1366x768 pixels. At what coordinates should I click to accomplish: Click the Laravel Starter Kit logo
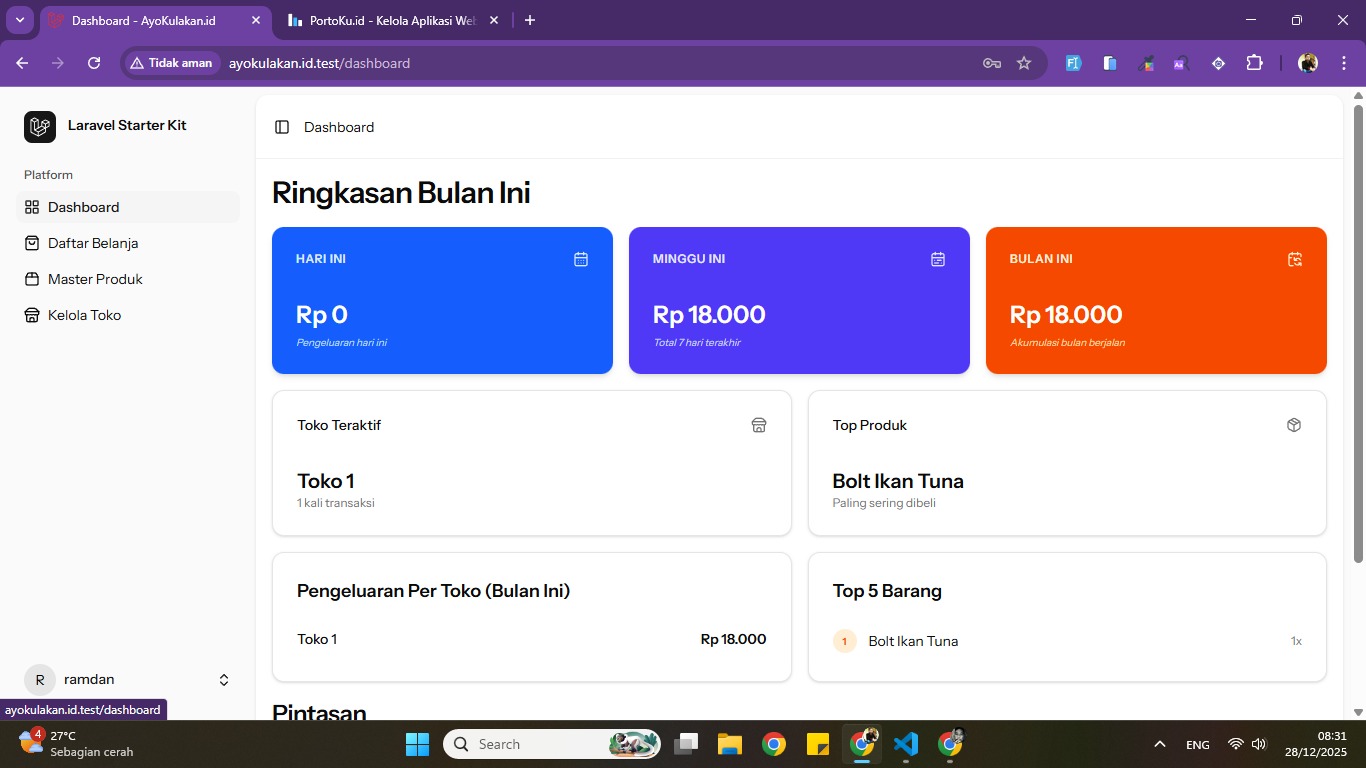(x=40, y=126)
